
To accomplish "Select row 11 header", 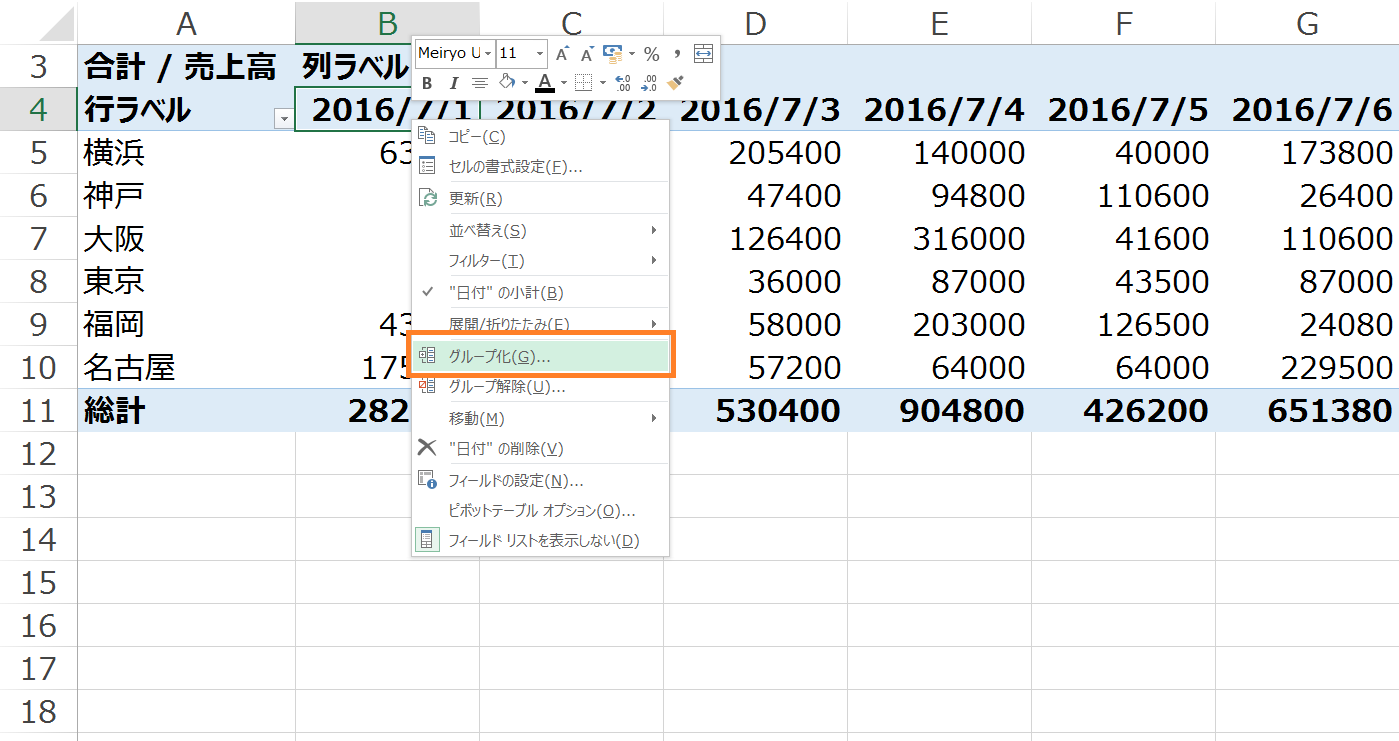I will (x=38, y=410).
